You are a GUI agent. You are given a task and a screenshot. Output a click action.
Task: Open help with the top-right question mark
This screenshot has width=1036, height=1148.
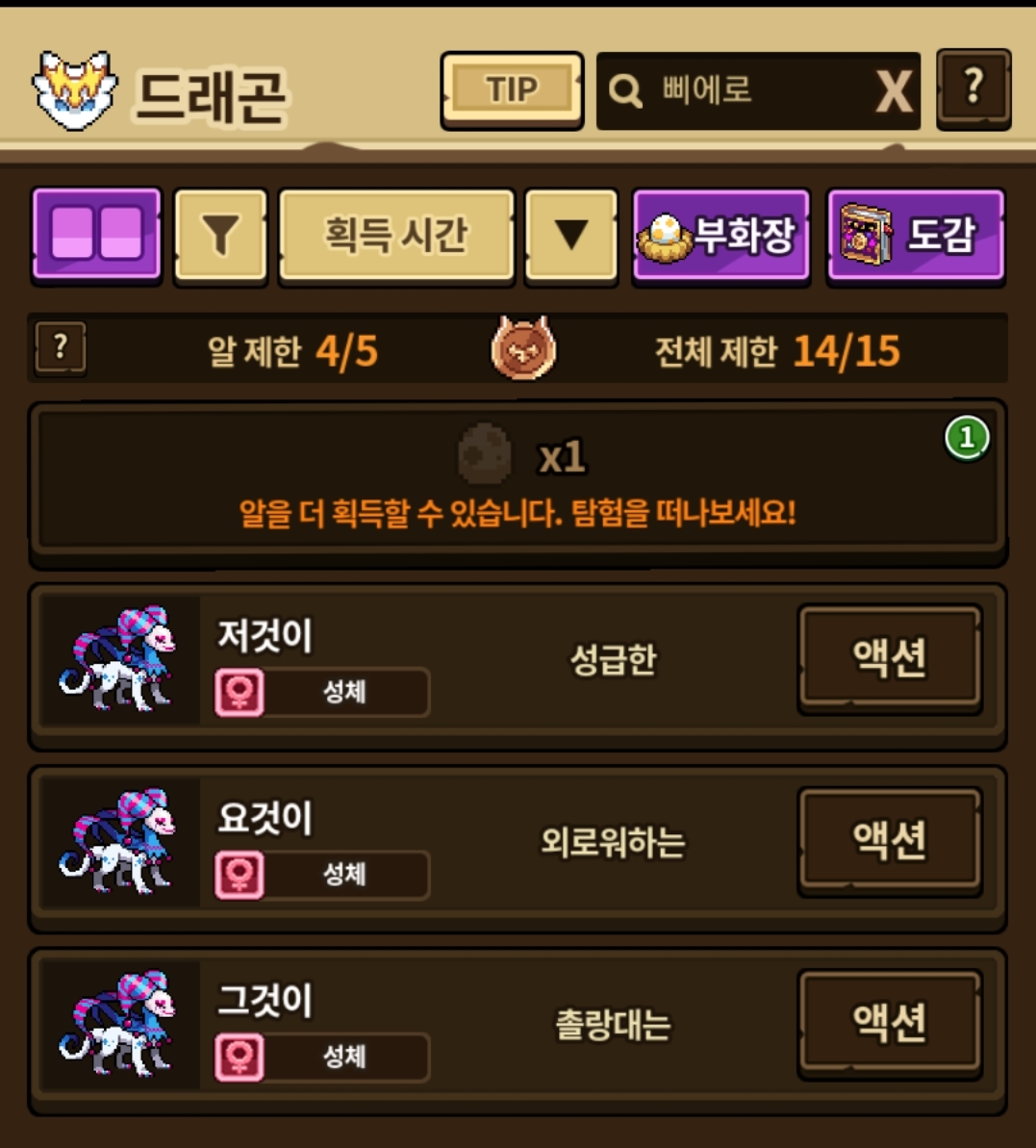(x=973, y=89)
